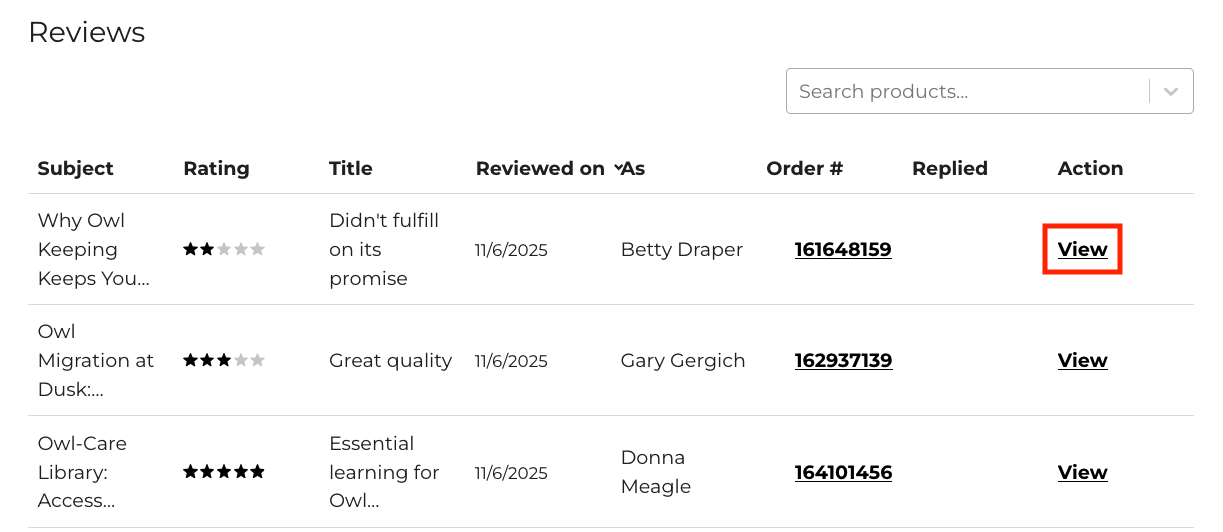Select the 'Why Owl Keeping Keeps You...' subject
The image size is (1223, 532).
click(x=93, y=249)
